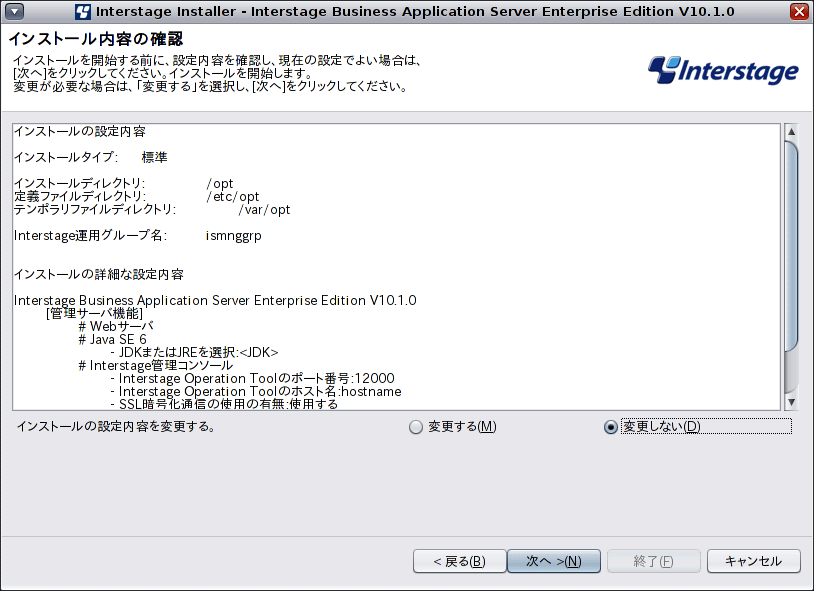The height and width of the screenshot is (591, 814).
Task: Click the [管理サーバ機能] line
Action: (x=94, y=314)
